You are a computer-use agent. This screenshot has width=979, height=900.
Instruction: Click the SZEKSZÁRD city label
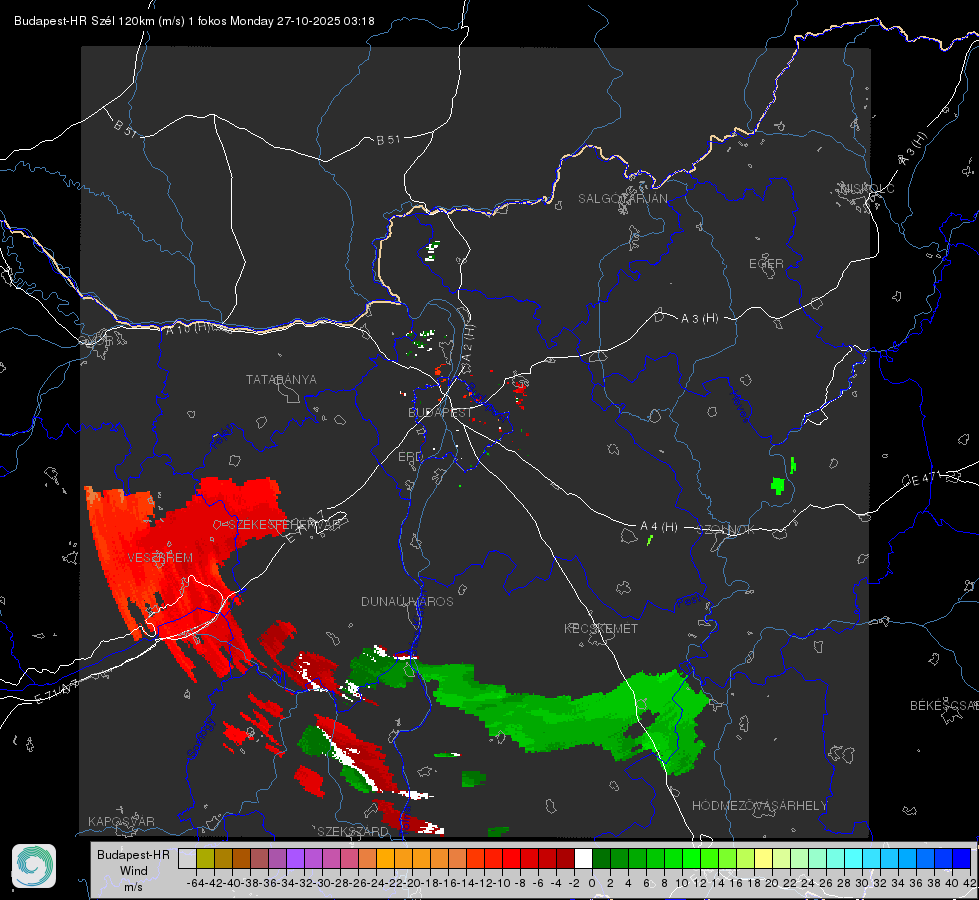pyautogui.click(x=353, y=831)
